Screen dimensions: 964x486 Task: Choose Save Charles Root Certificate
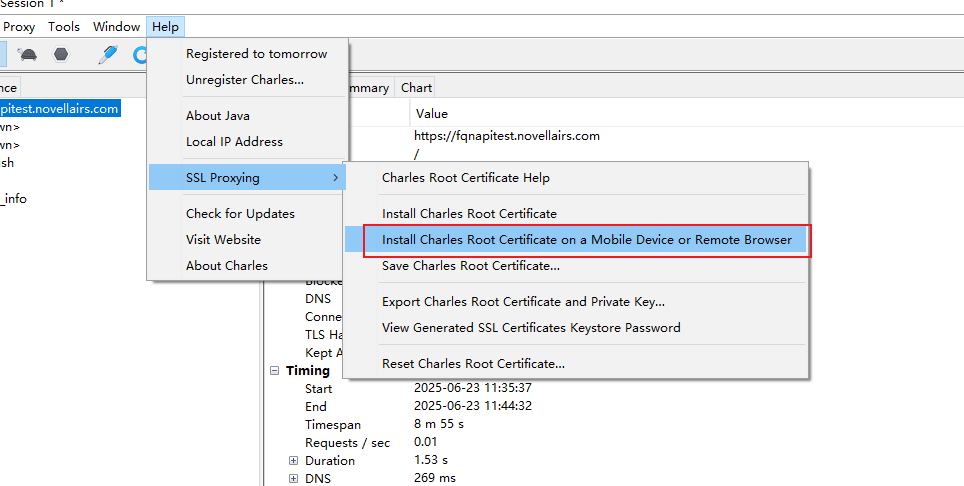(470, 266)
